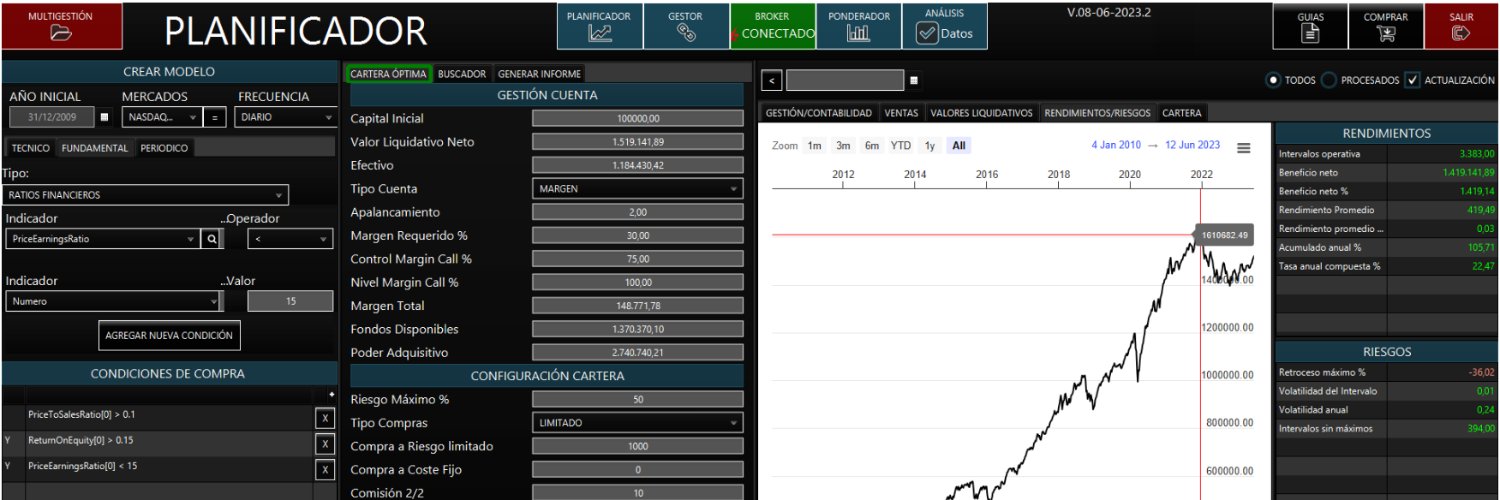The height and width of the screenshot is (500, 1500).
Task: Select the Cartera Óptima tab
Action: (389, 74)
